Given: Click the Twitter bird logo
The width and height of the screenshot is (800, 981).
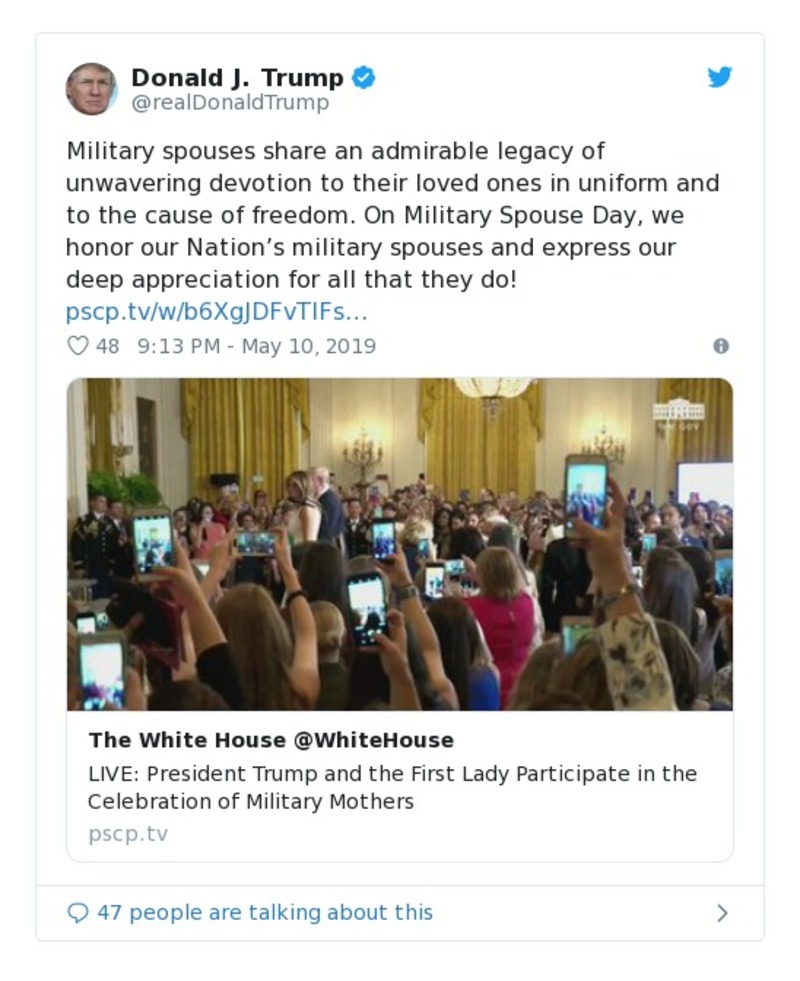Looking at the screenshot, I should coord(720,78).
